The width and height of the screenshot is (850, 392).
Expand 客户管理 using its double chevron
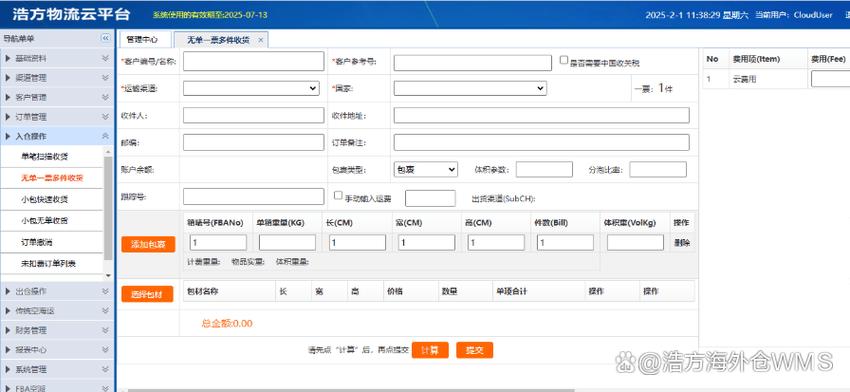click(105, 97)
